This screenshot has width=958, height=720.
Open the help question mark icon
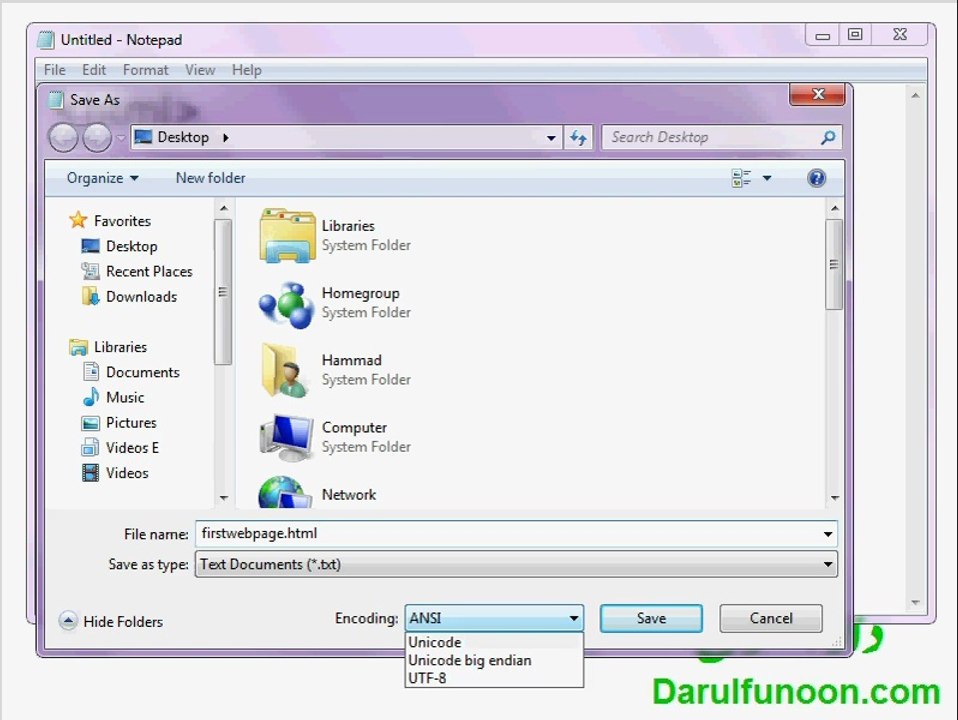tap(816, 178)
